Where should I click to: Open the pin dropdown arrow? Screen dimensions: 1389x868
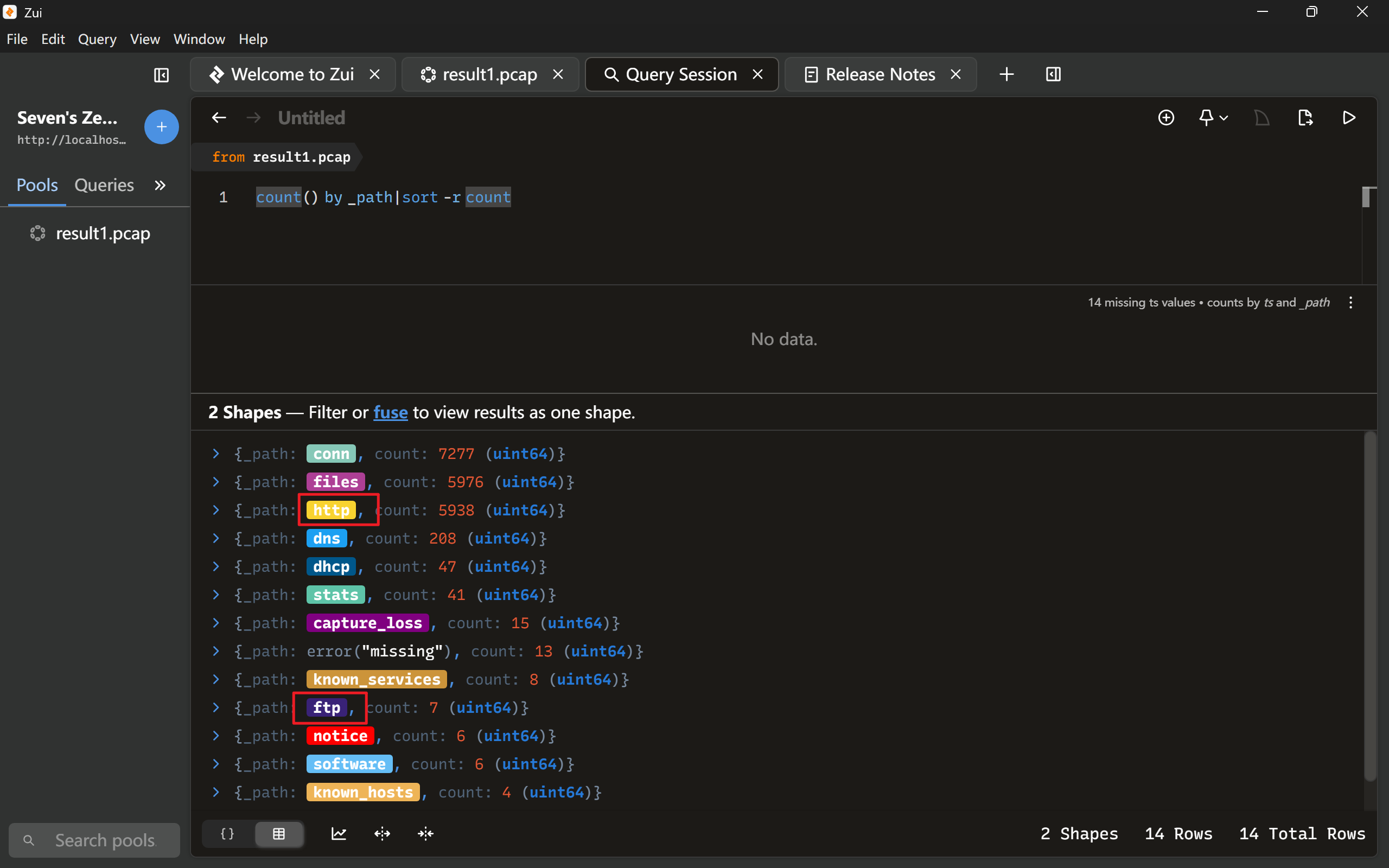click(x=1223, y=118)
